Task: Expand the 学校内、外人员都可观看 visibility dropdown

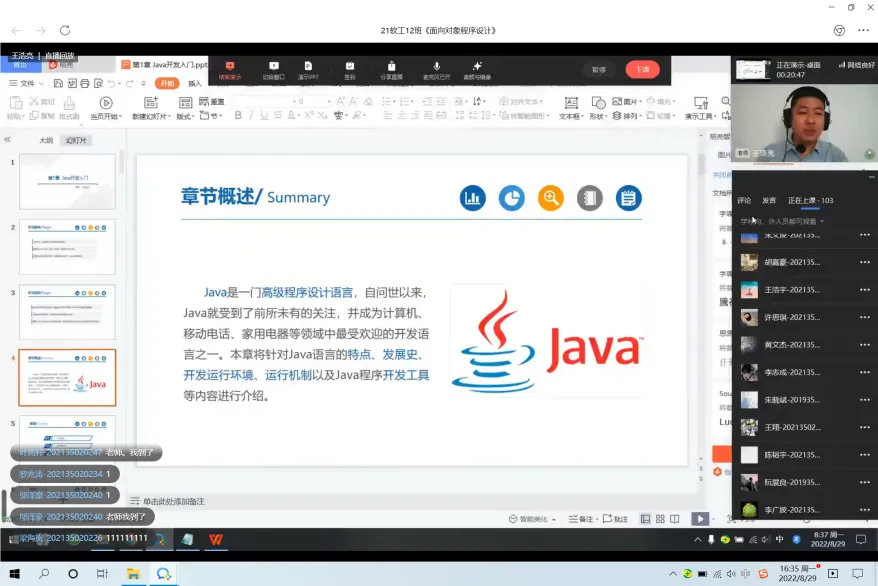Action: 821,221
